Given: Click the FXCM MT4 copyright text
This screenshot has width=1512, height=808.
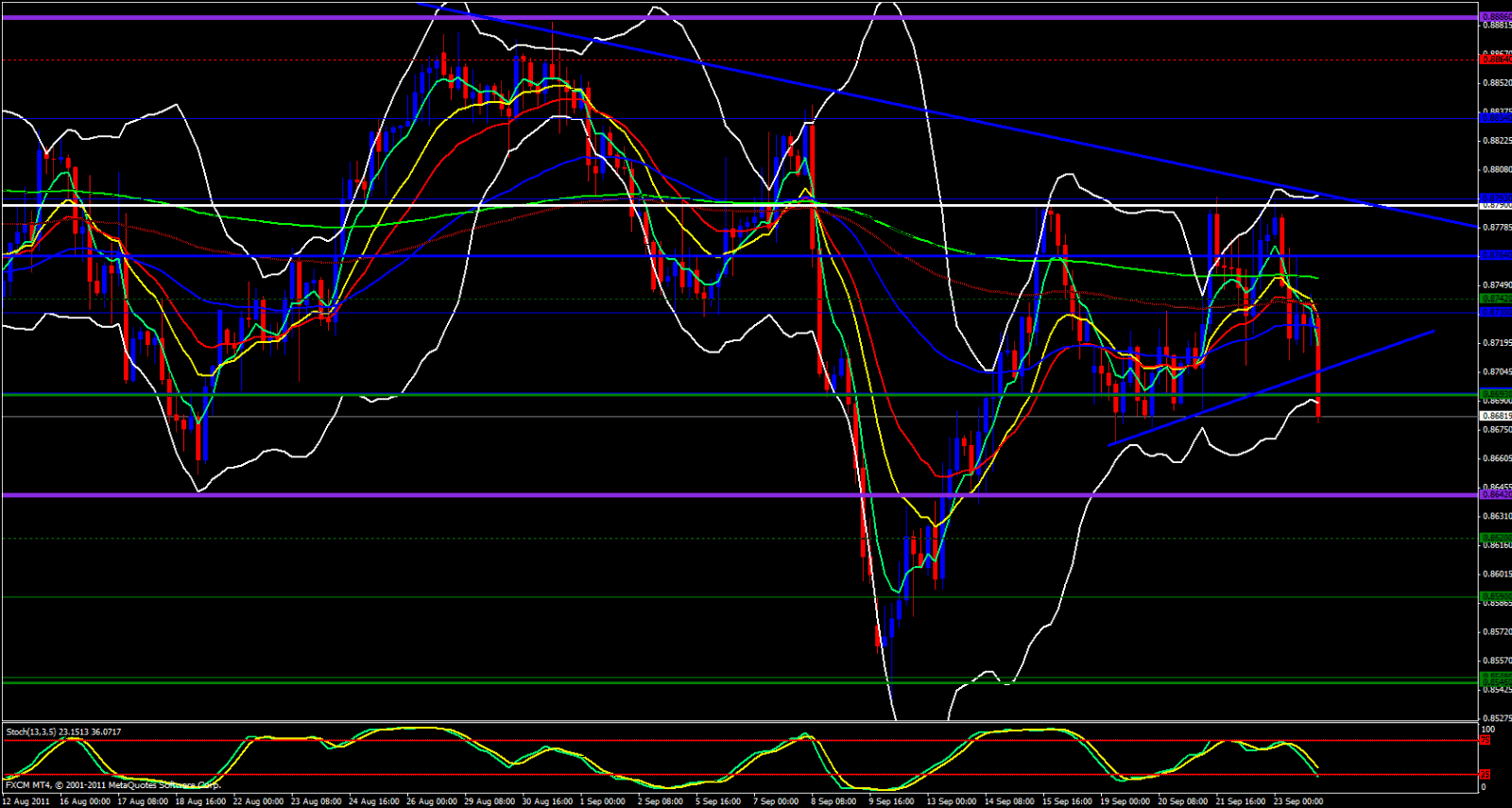Looking at the screenshot, I should click(112, 785).
